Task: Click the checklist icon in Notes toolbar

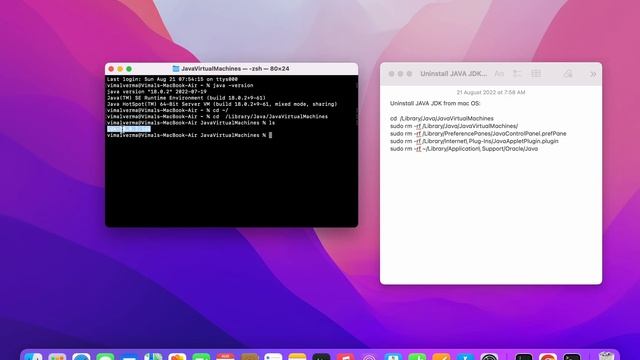Action: (x=517, y=74)
